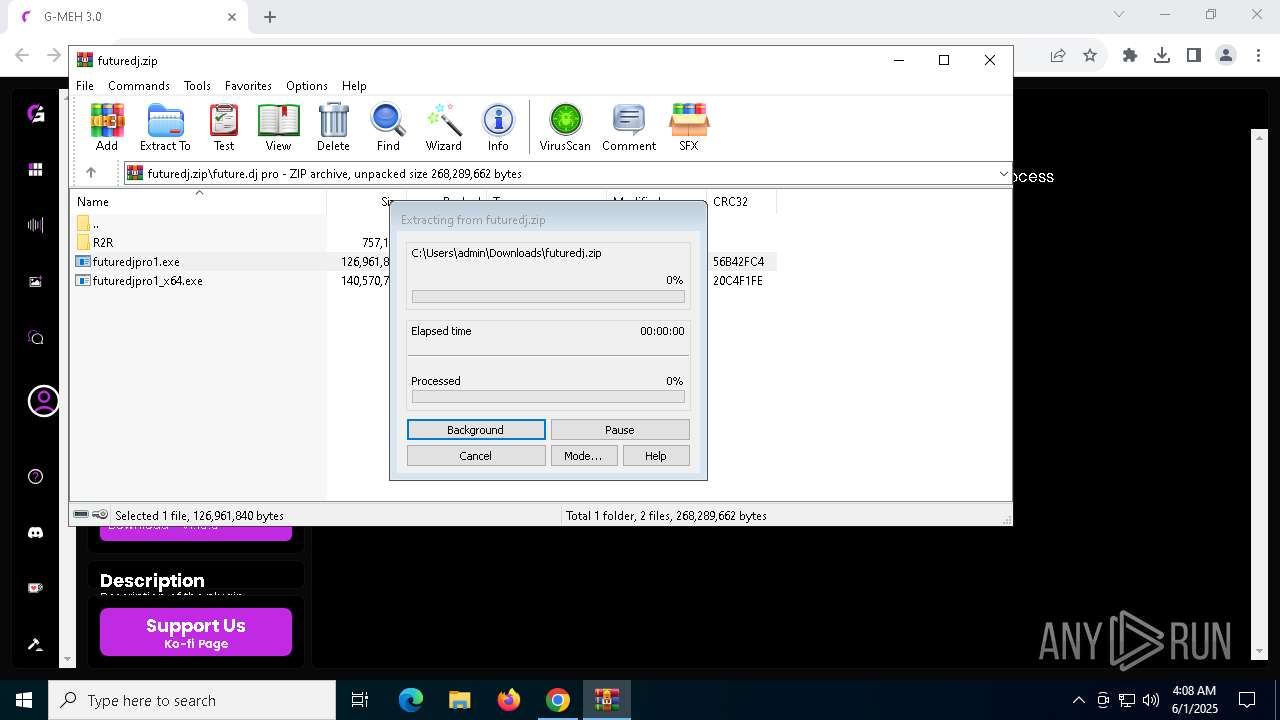Click CRC value 56B42FC4
1280x720 pixels.
tap(738, 262)
